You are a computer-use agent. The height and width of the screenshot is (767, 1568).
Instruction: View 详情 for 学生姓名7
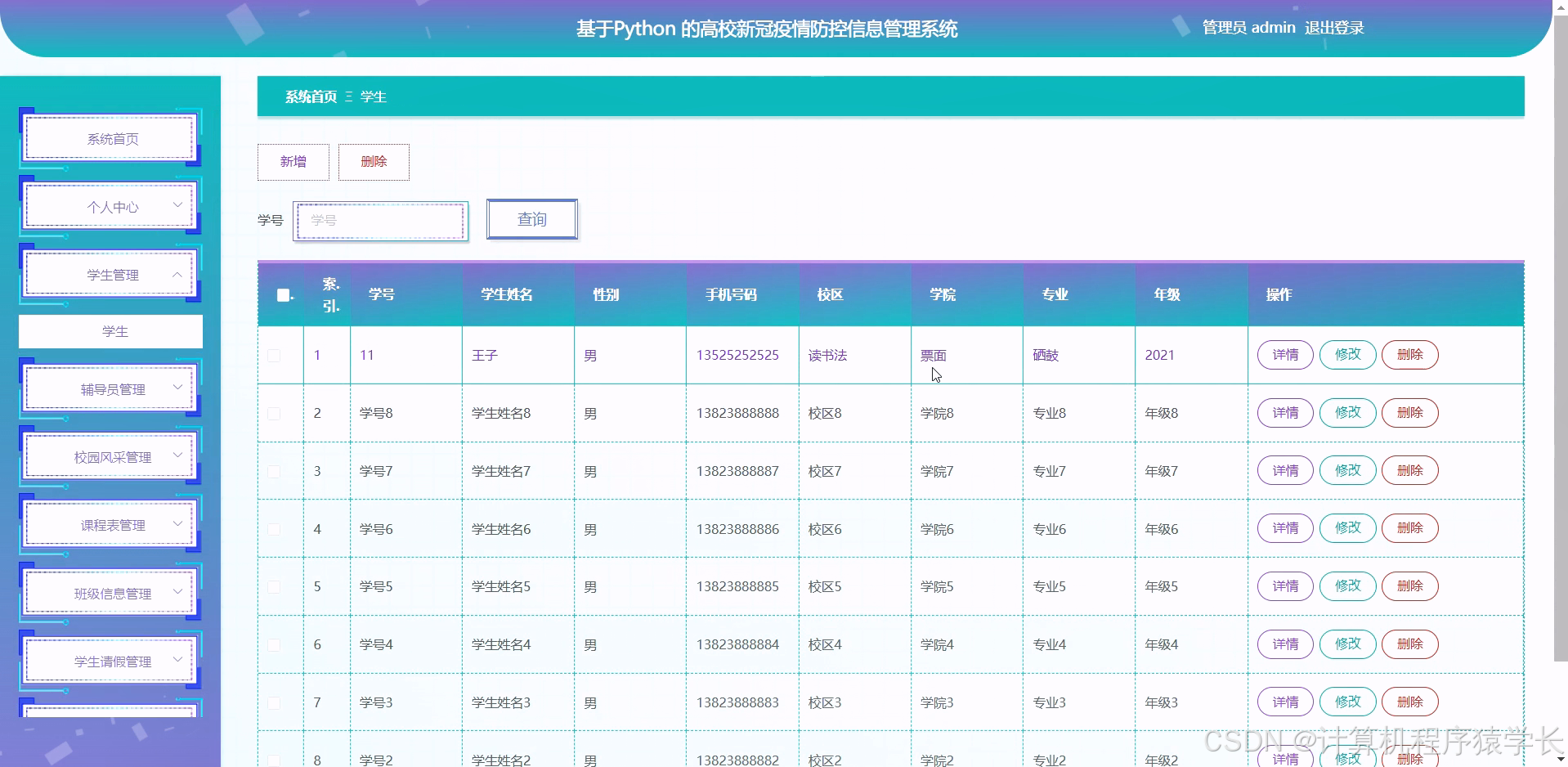tap(1285, 471)
